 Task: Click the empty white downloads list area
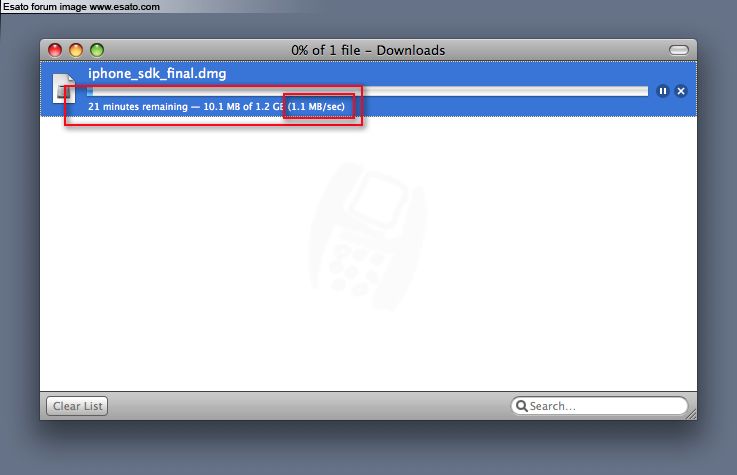tap(368, 254)
